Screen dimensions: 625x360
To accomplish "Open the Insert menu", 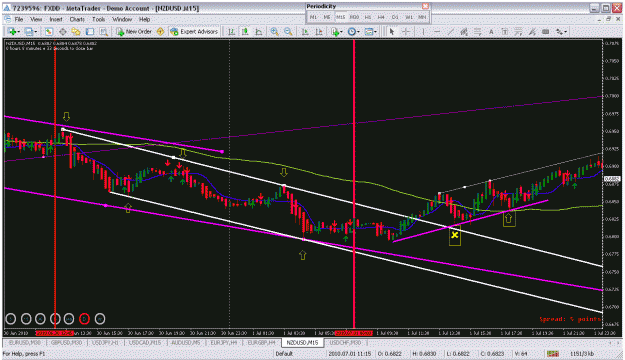I will (56, 19).
